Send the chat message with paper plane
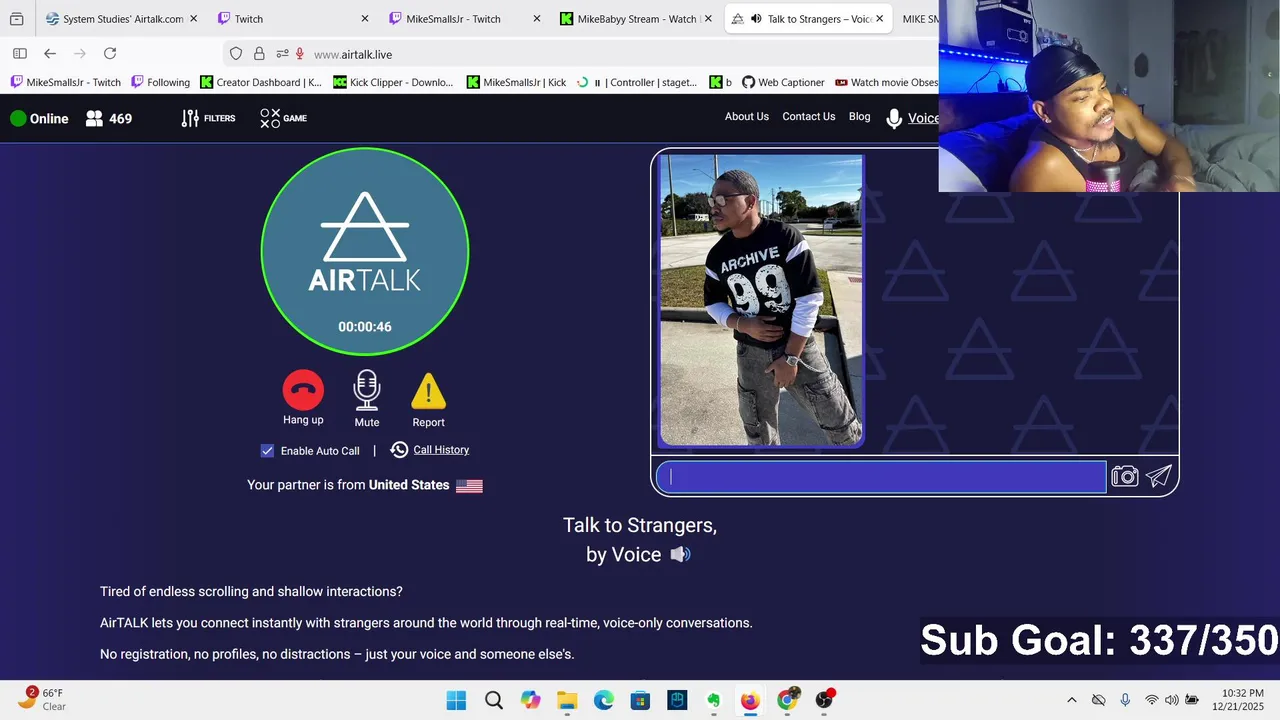1280x720 pixels. 1159,477
